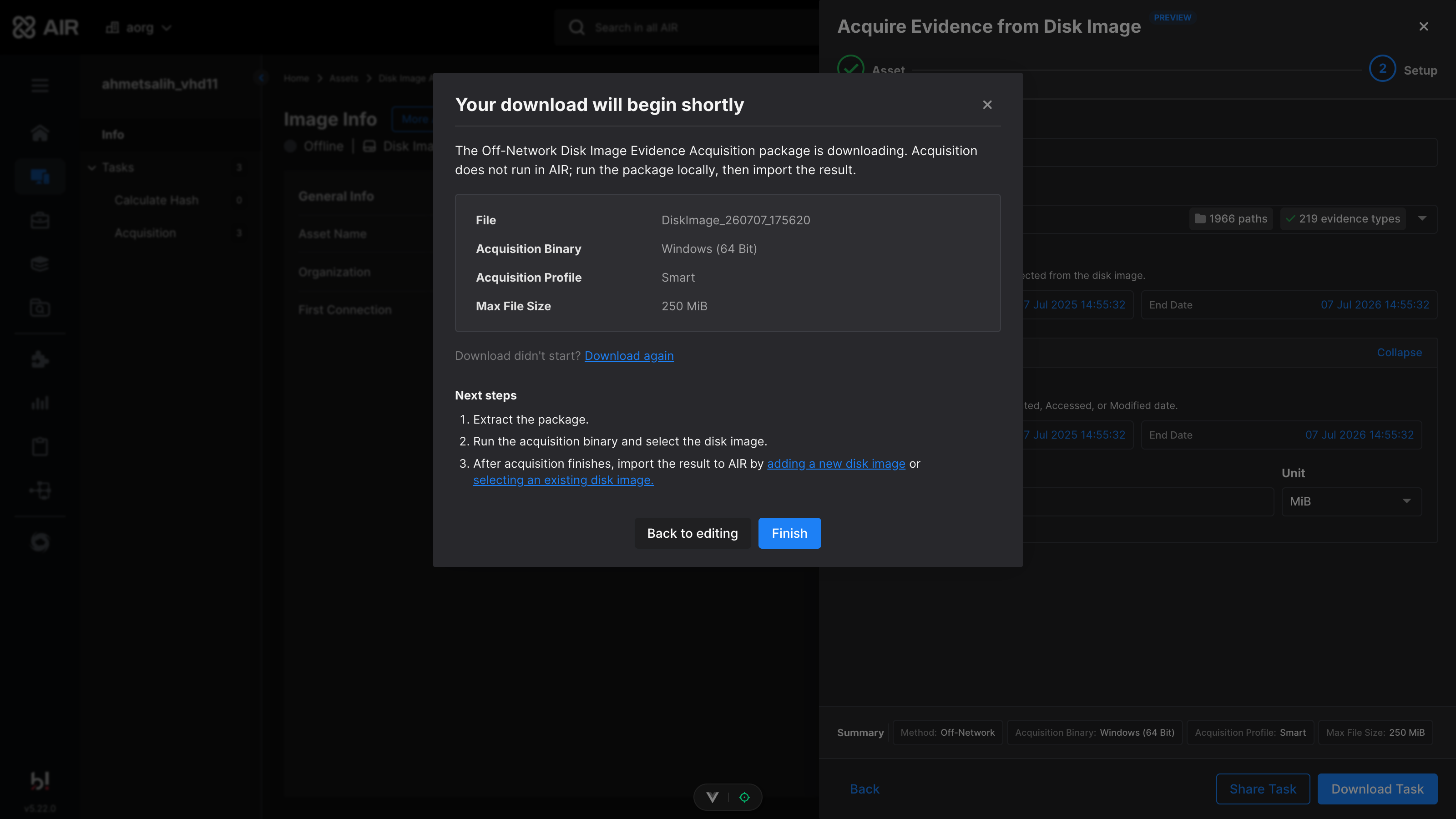Click the 1966 paths badge
Screen dimensions: 1456x819
tap(1231, 219)
